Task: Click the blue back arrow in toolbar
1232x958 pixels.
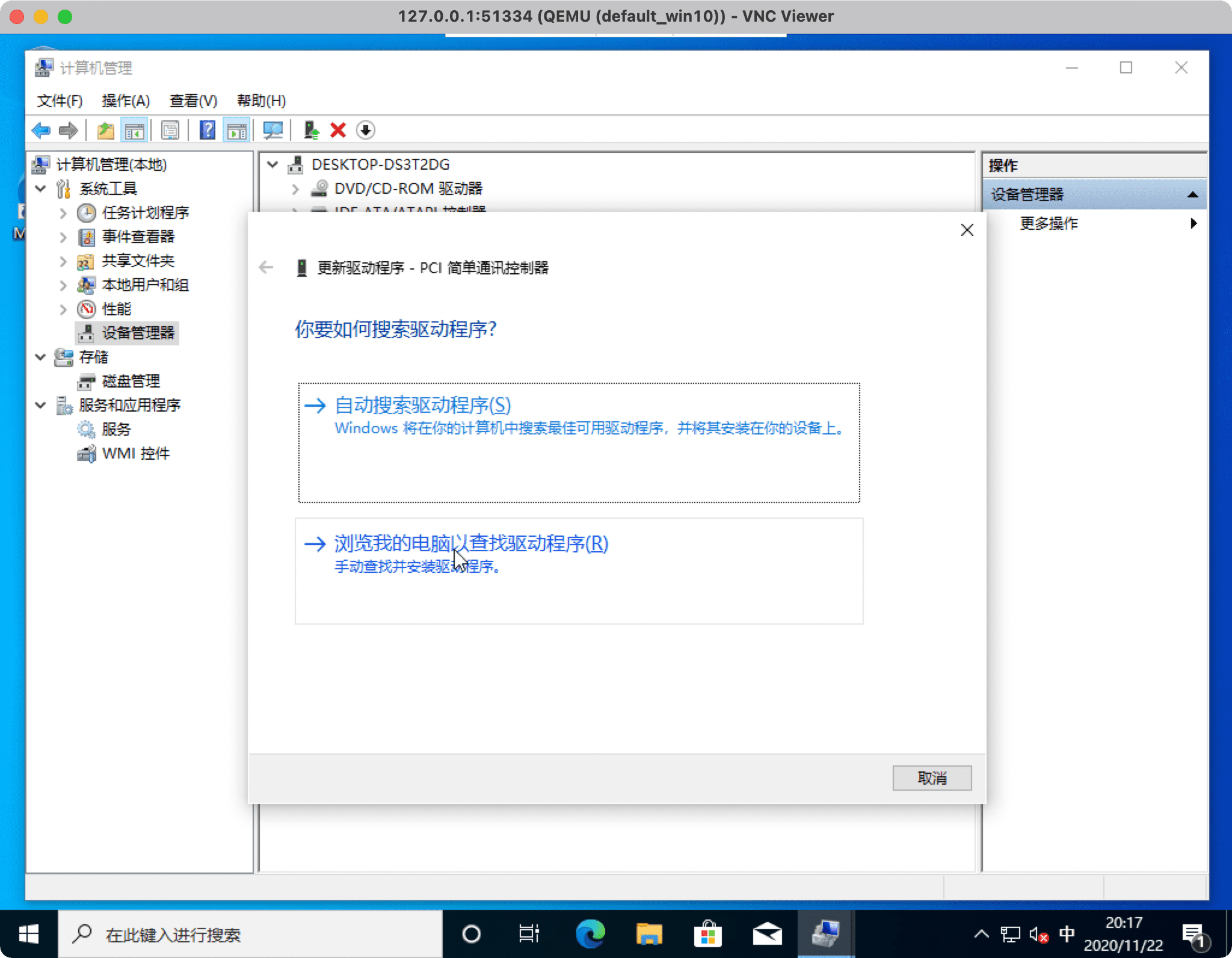Action: (x=41, y=130)
